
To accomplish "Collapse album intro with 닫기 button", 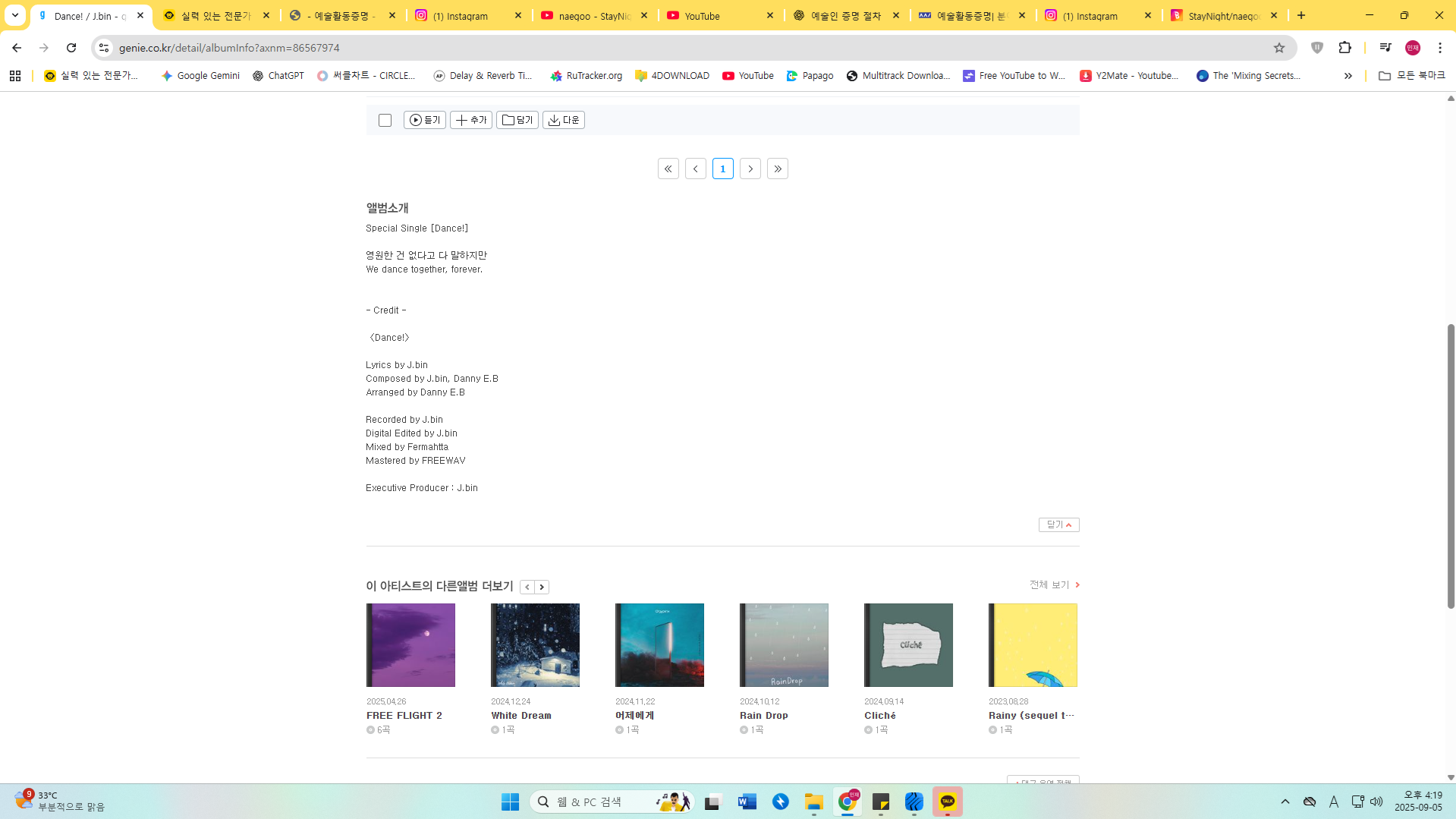I will (x=1058, y=524).
